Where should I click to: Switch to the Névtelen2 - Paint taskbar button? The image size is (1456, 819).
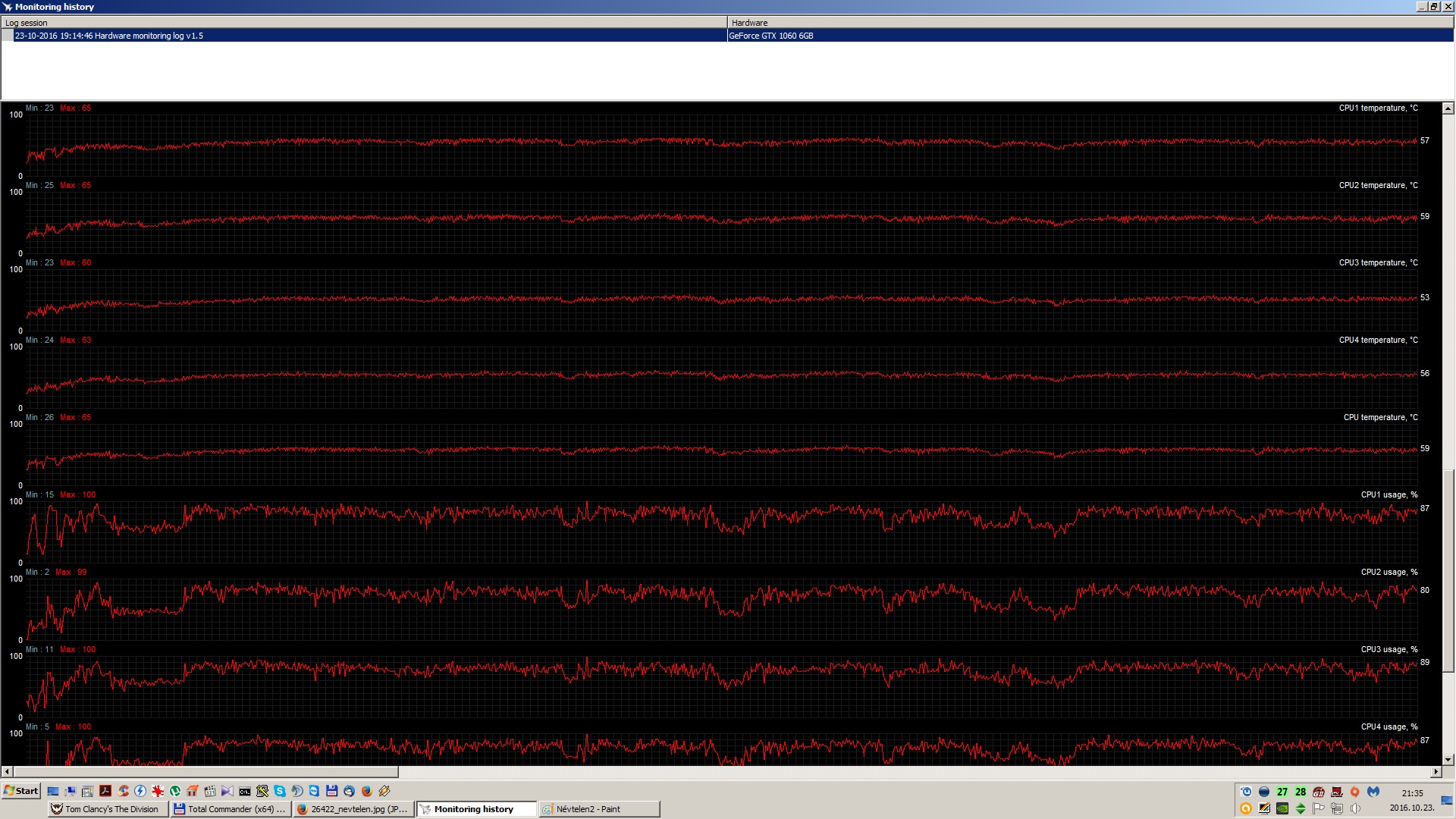[599, 809]
